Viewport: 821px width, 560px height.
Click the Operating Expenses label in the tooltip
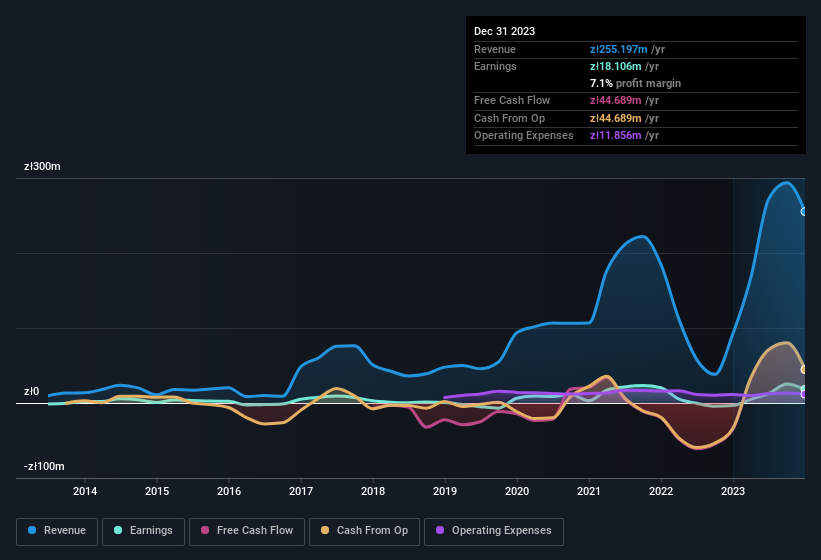tap(524, 136)
